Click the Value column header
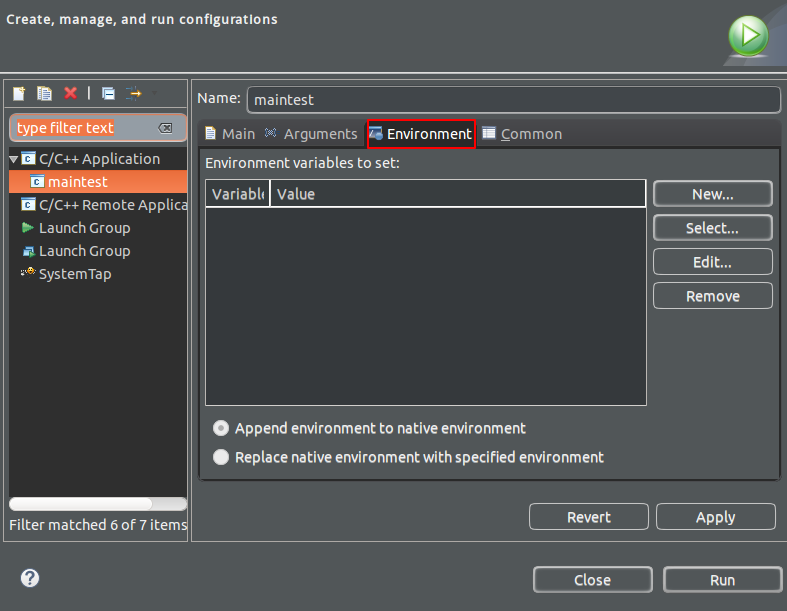787x611 pixels. (458, 194)
